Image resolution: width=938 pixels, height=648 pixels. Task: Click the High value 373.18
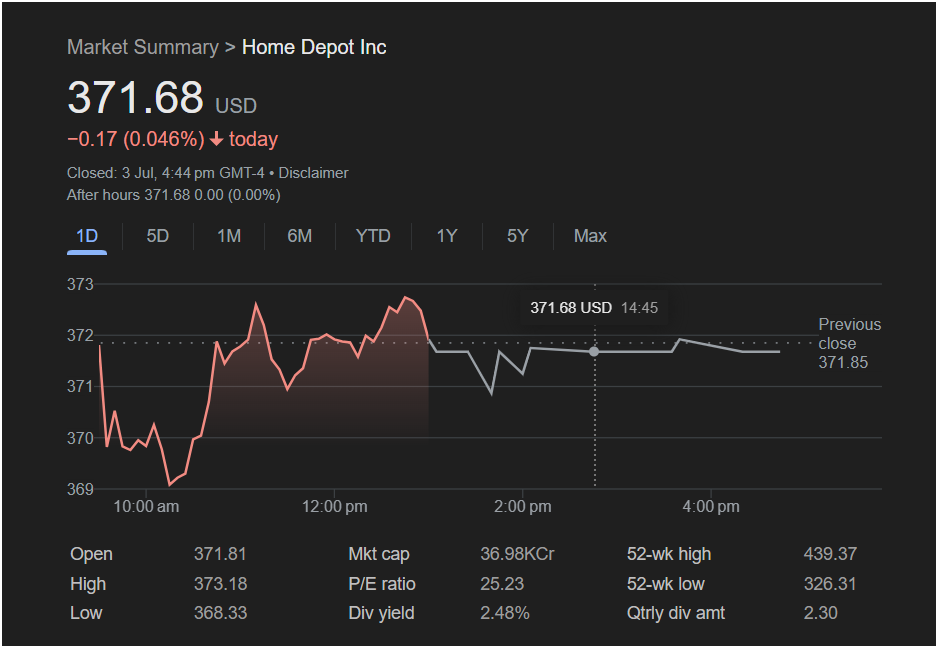tap(220, 584)
